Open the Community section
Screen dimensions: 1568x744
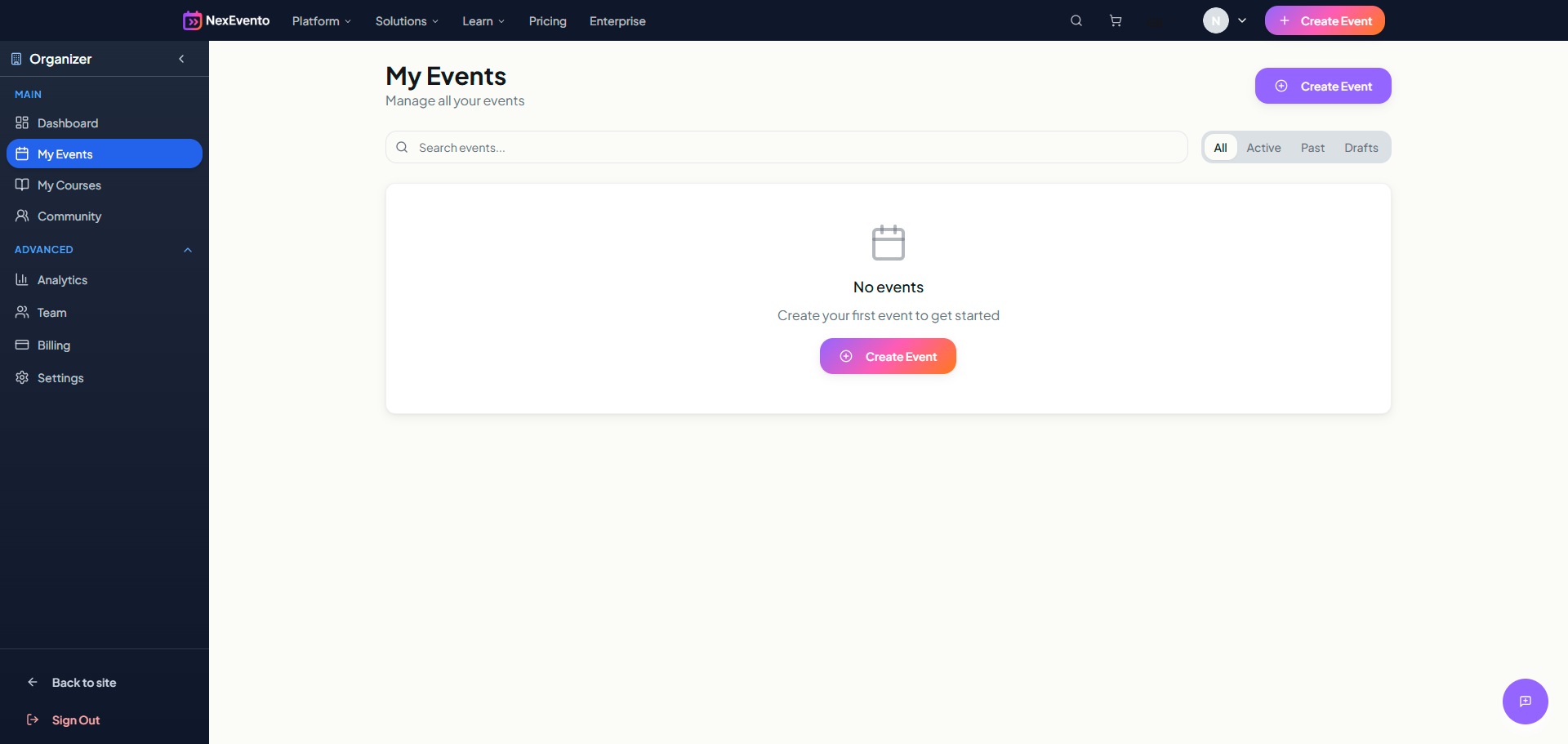69,216
